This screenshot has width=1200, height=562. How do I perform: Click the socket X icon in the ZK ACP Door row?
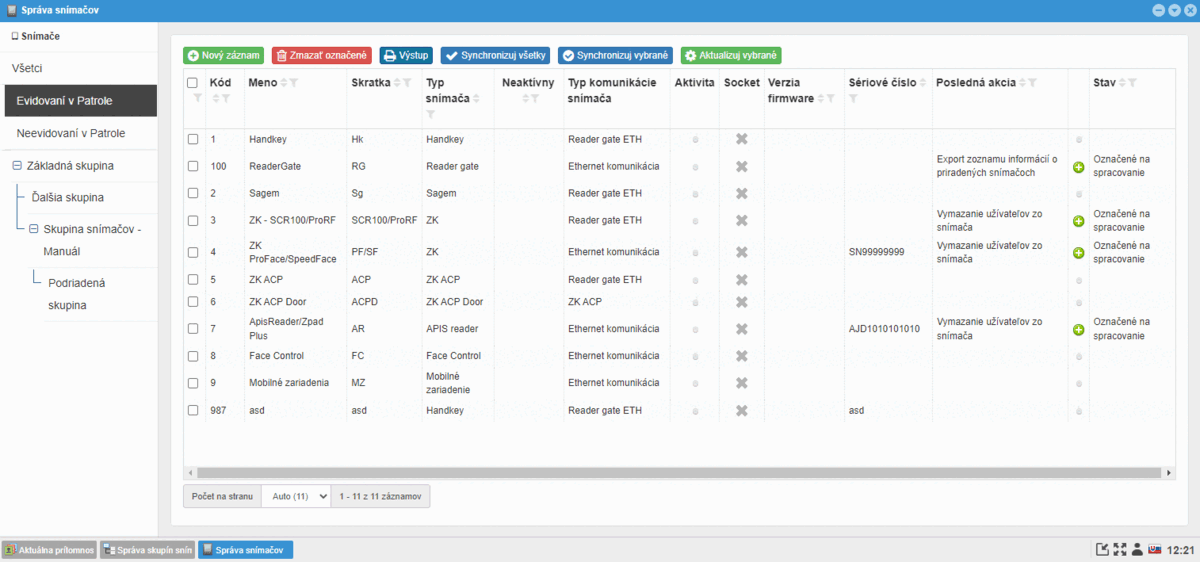(x=742, y=302)
